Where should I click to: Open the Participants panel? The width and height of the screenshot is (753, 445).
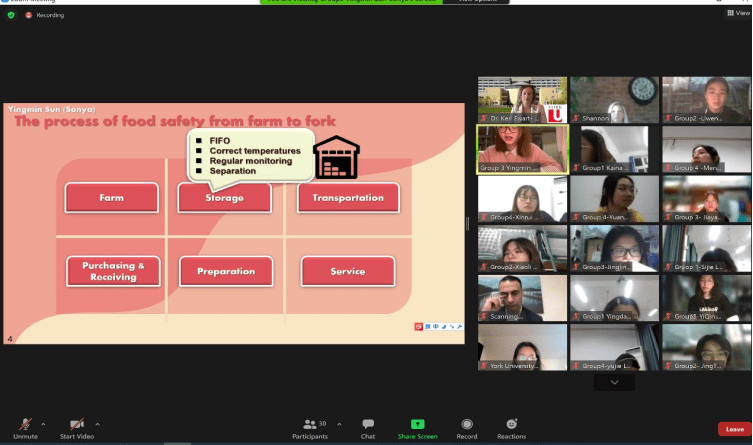310,424
